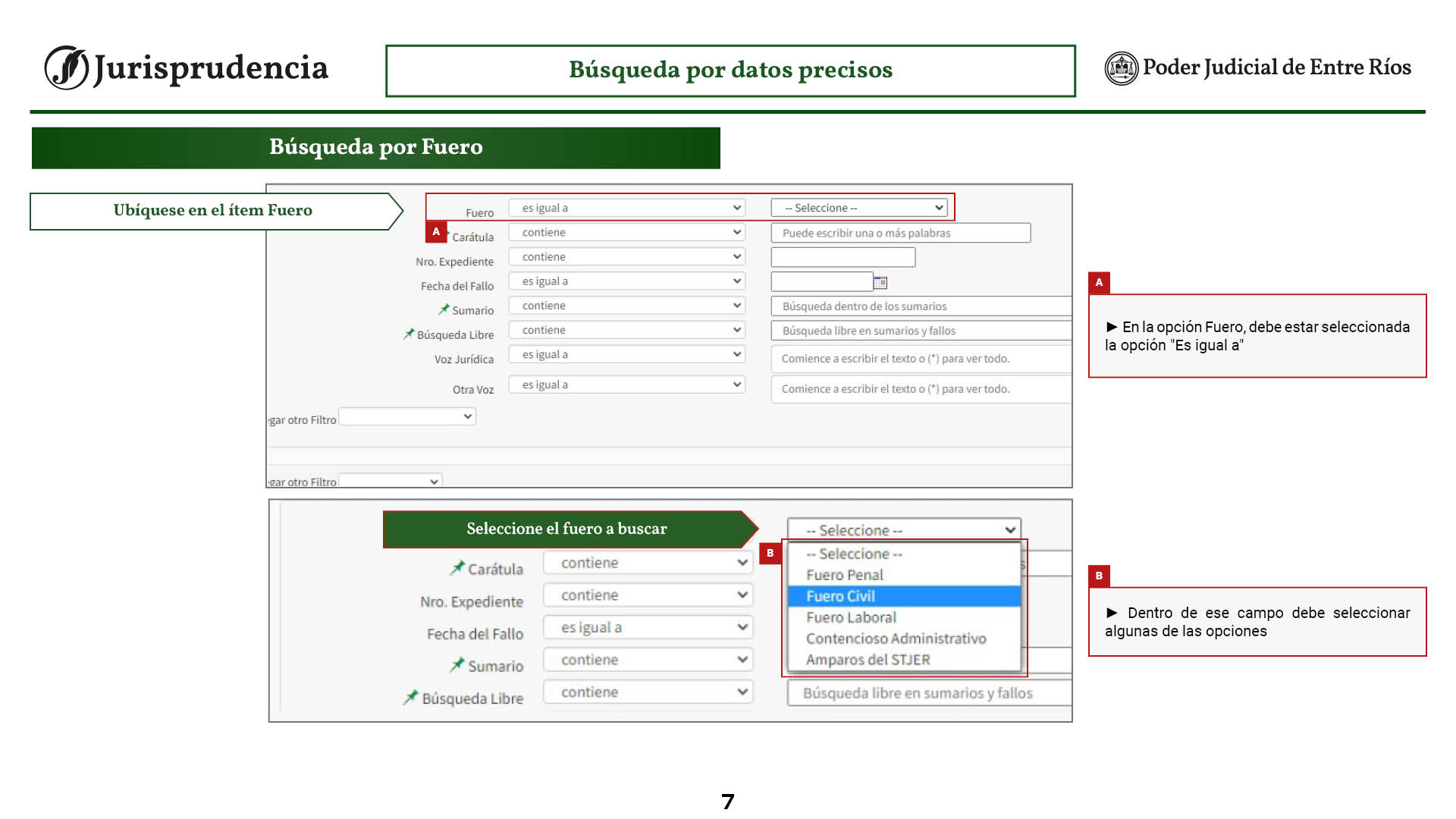This screenshot has height=819, width=1456.
Task: Click the pin icon next to Sumario in lower form
Action: click(x=457, y=664)
